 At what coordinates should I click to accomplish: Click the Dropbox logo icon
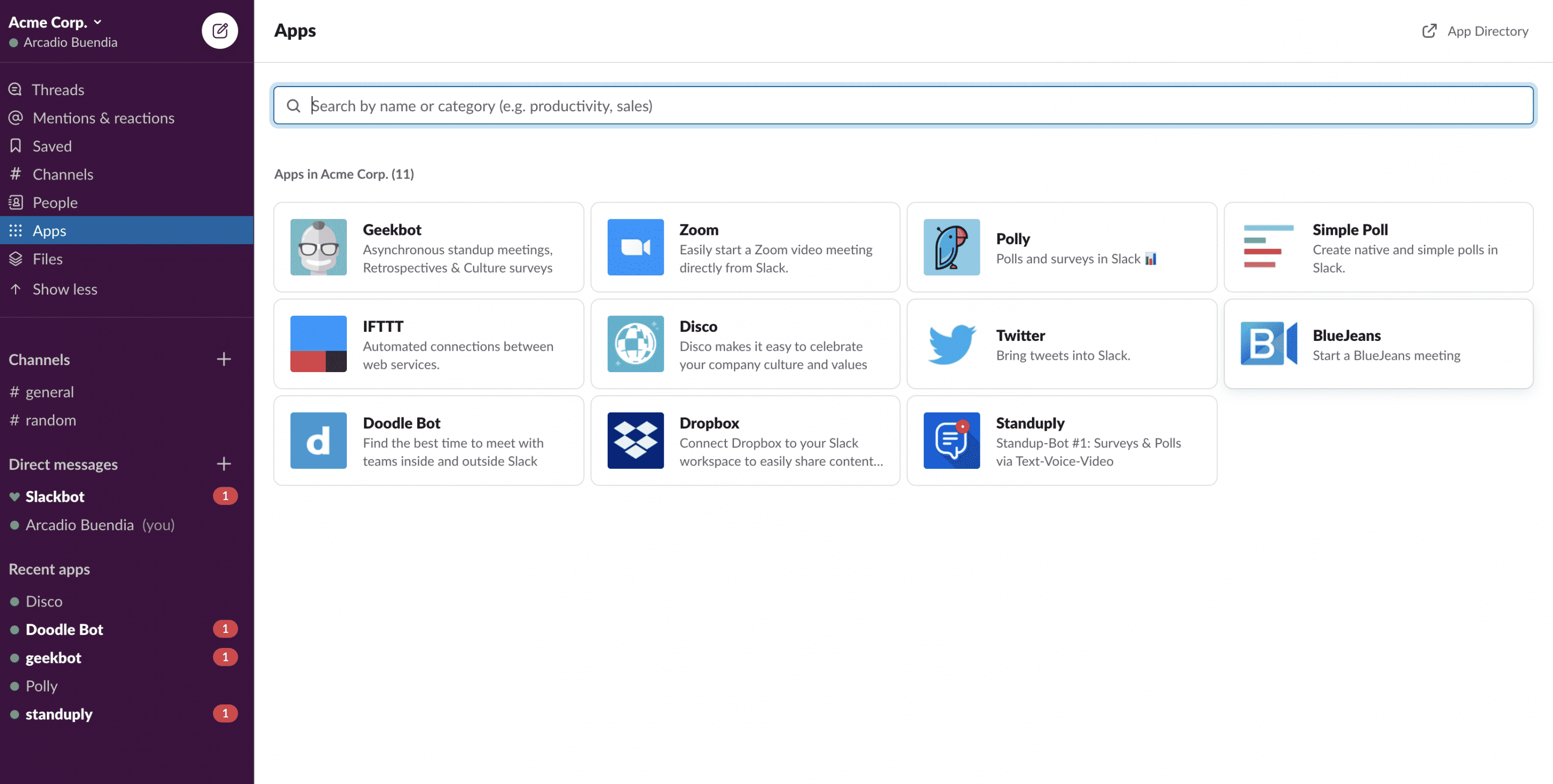(636, 440)
